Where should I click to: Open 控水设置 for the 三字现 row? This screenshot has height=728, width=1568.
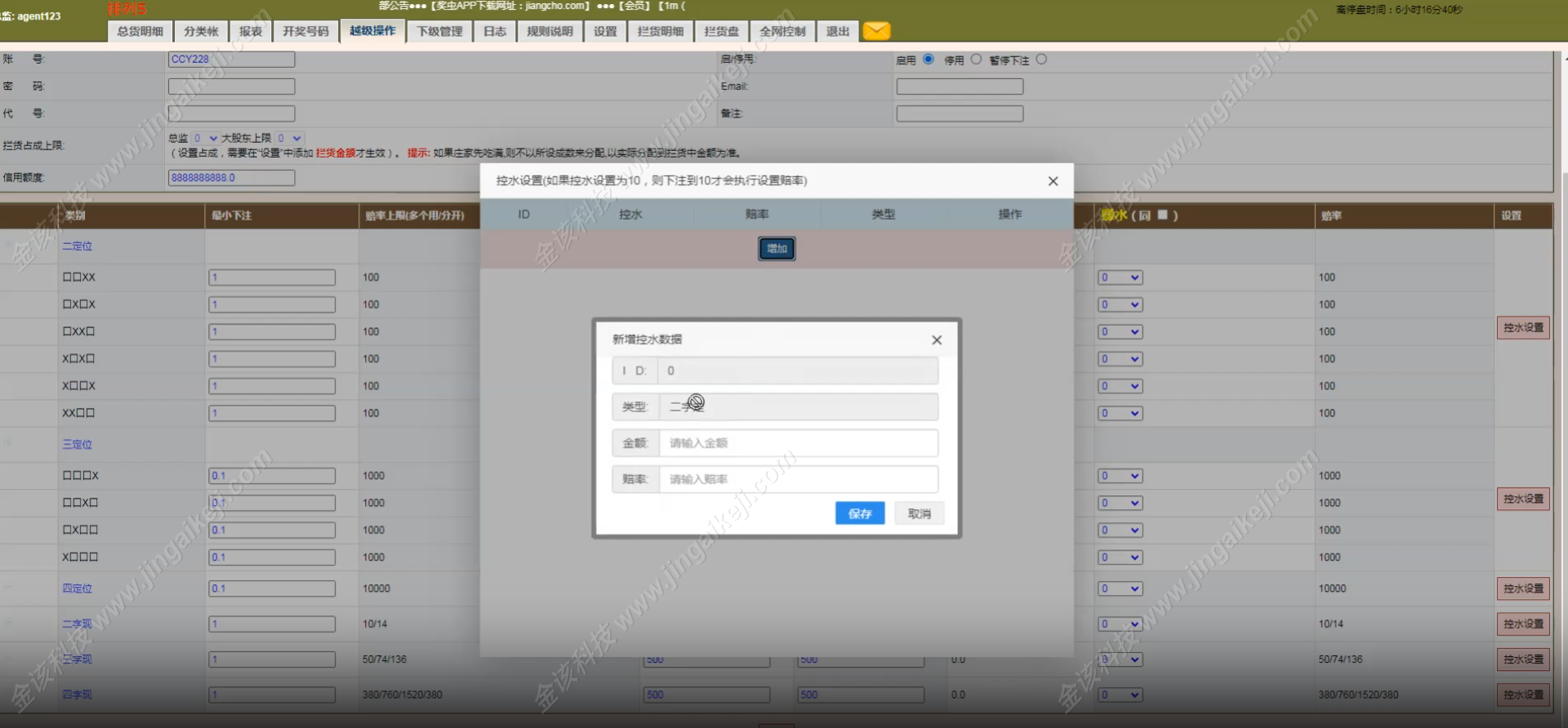point(1523,659)
